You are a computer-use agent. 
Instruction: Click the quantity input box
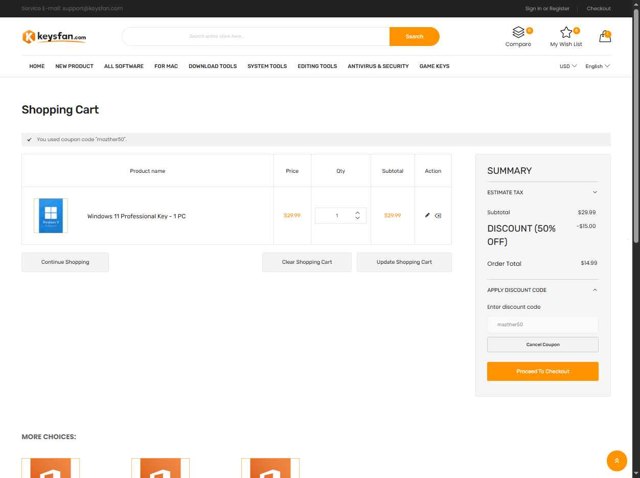pyautogui.click(x=337, y=216)
